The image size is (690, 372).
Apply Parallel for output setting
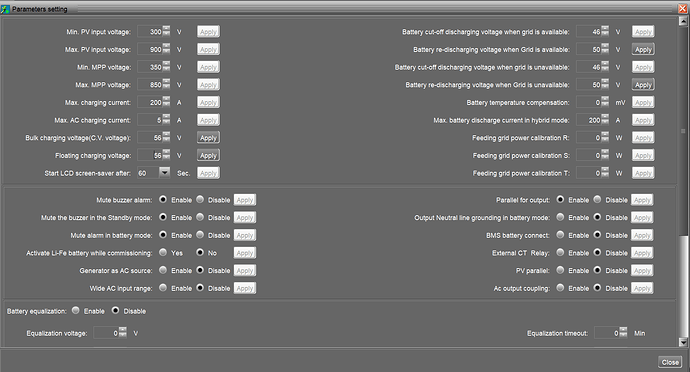[x=642, y=200]
